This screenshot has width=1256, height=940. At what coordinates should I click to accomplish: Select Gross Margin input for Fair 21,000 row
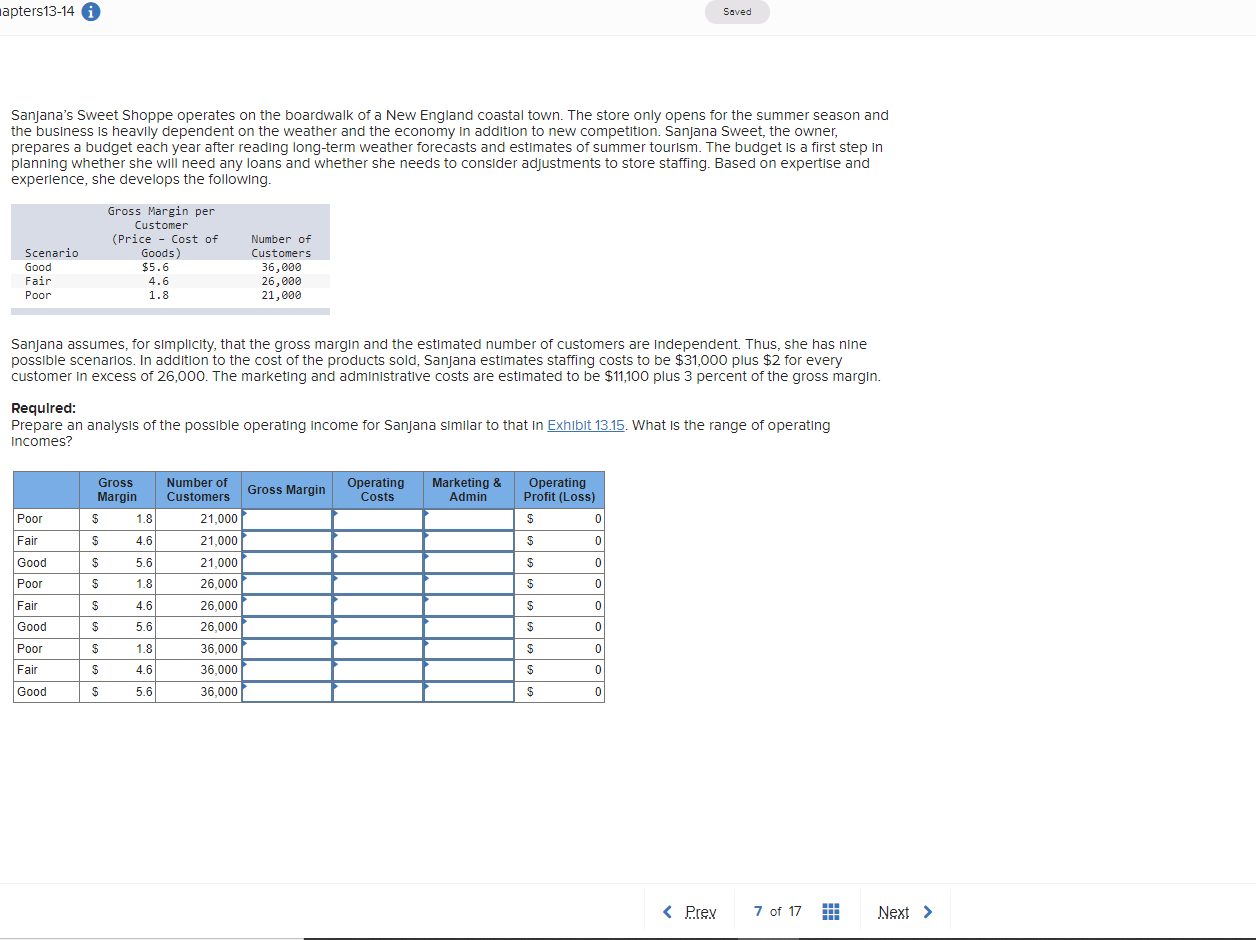coord(287,541)
